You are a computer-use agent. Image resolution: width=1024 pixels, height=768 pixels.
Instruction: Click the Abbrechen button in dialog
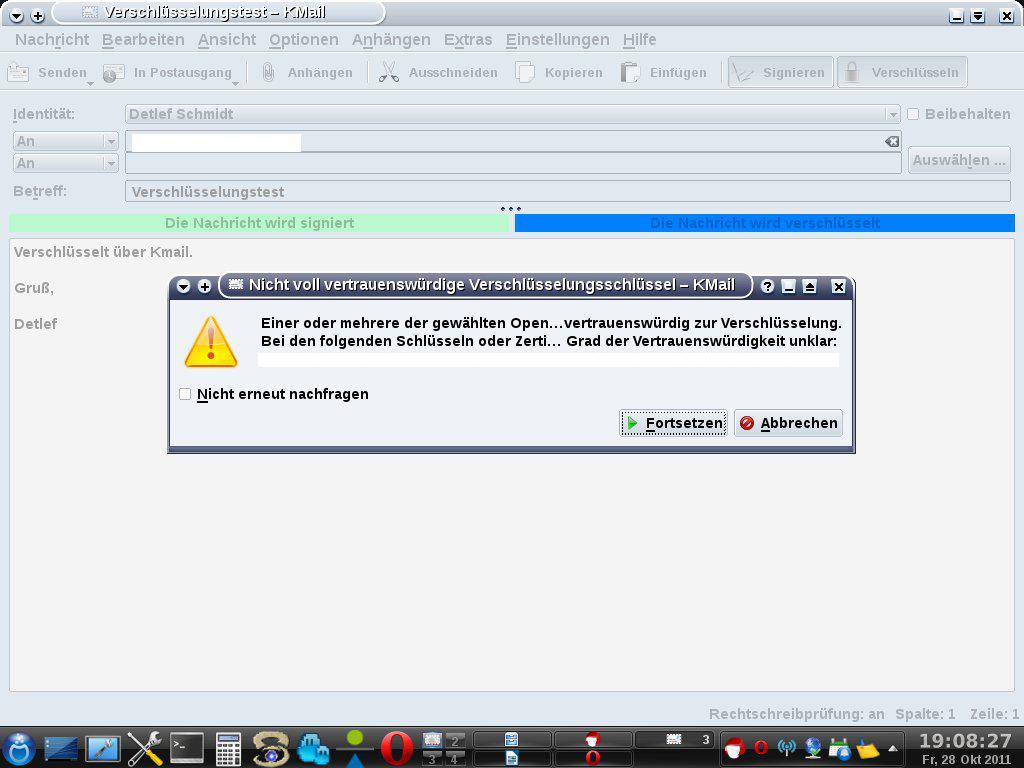click(x=788, y=423)
